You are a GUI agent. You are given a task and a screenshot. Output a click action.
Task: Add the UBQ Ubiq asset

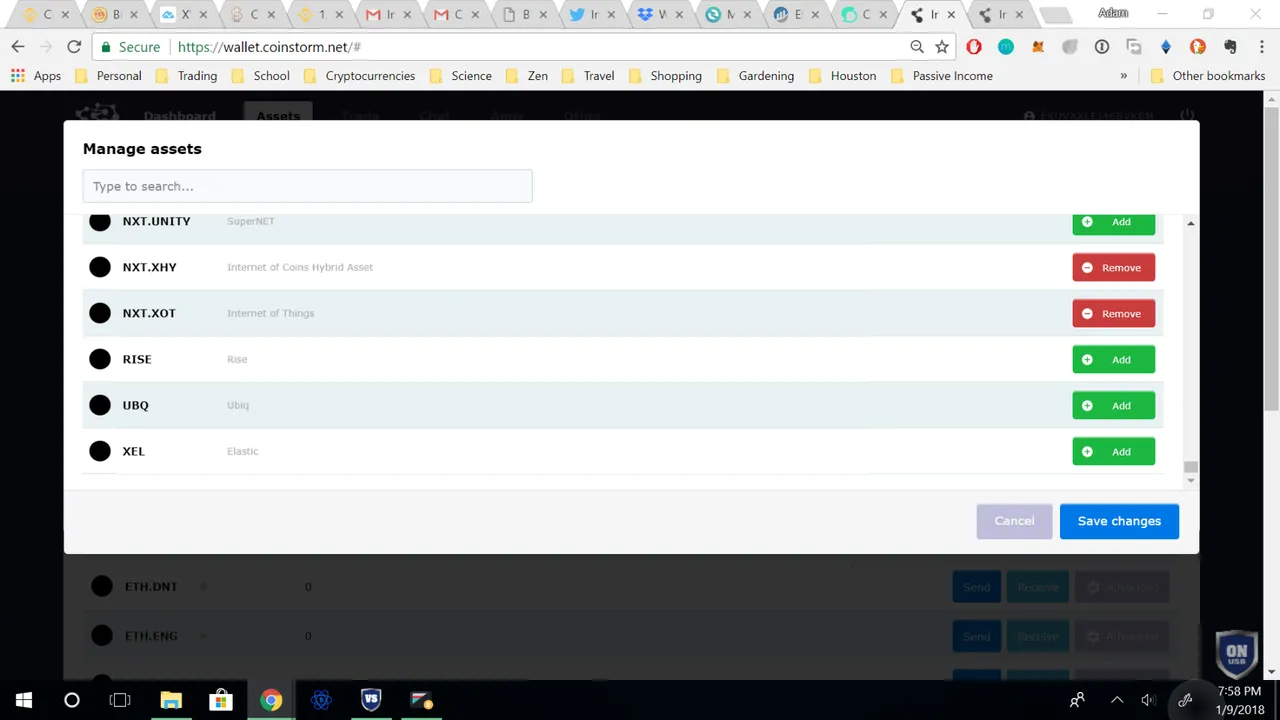coord(1113,406)
